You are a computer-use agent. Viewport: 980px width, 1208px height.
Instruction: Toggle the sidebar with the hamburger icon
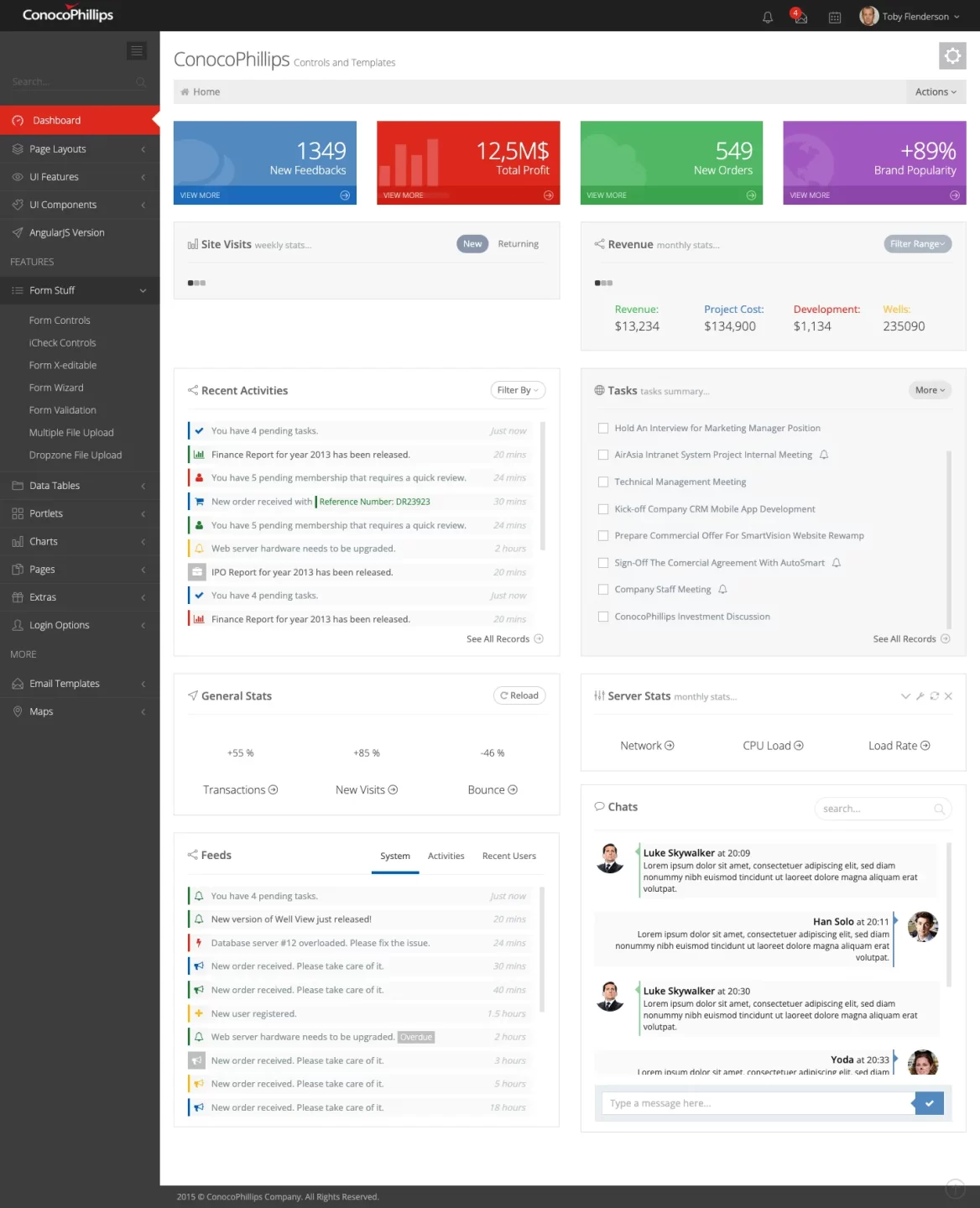point(137,51)
